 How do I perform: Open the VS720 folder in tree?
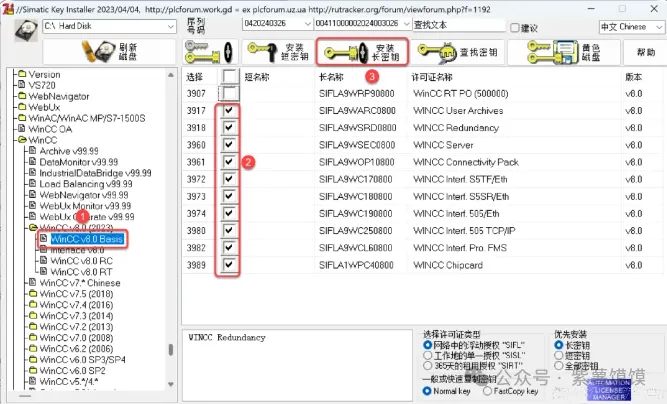[42, 87]
